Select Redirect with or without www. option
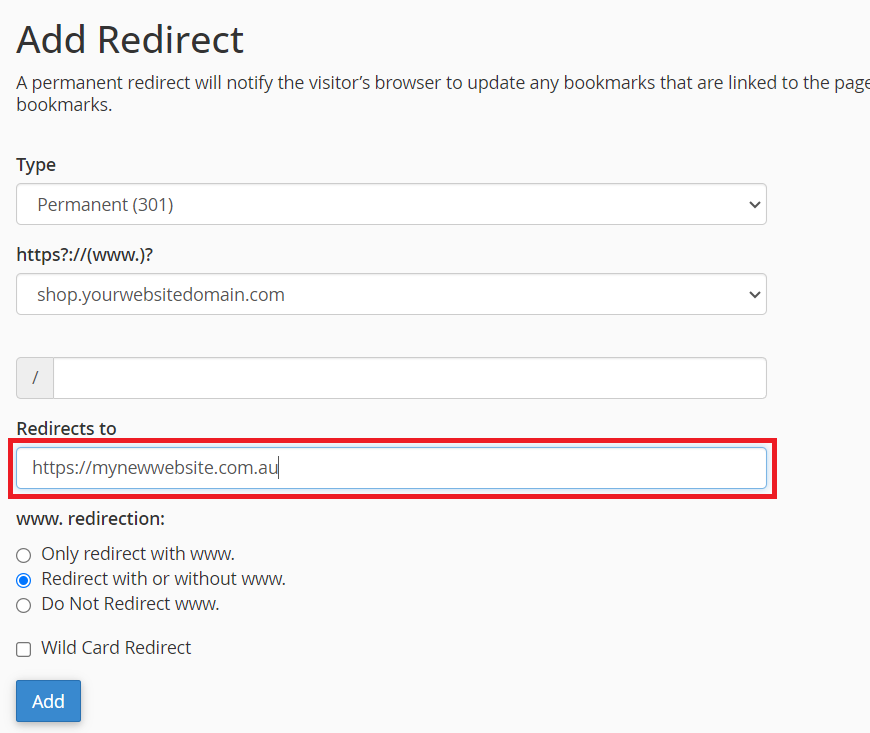 tap(24, 580)
